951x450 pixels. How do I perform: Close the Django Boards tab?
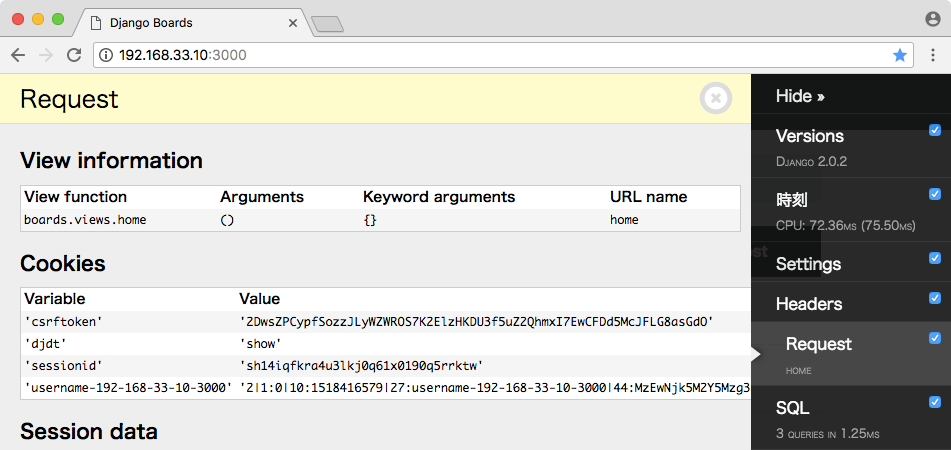pos(292,23)
